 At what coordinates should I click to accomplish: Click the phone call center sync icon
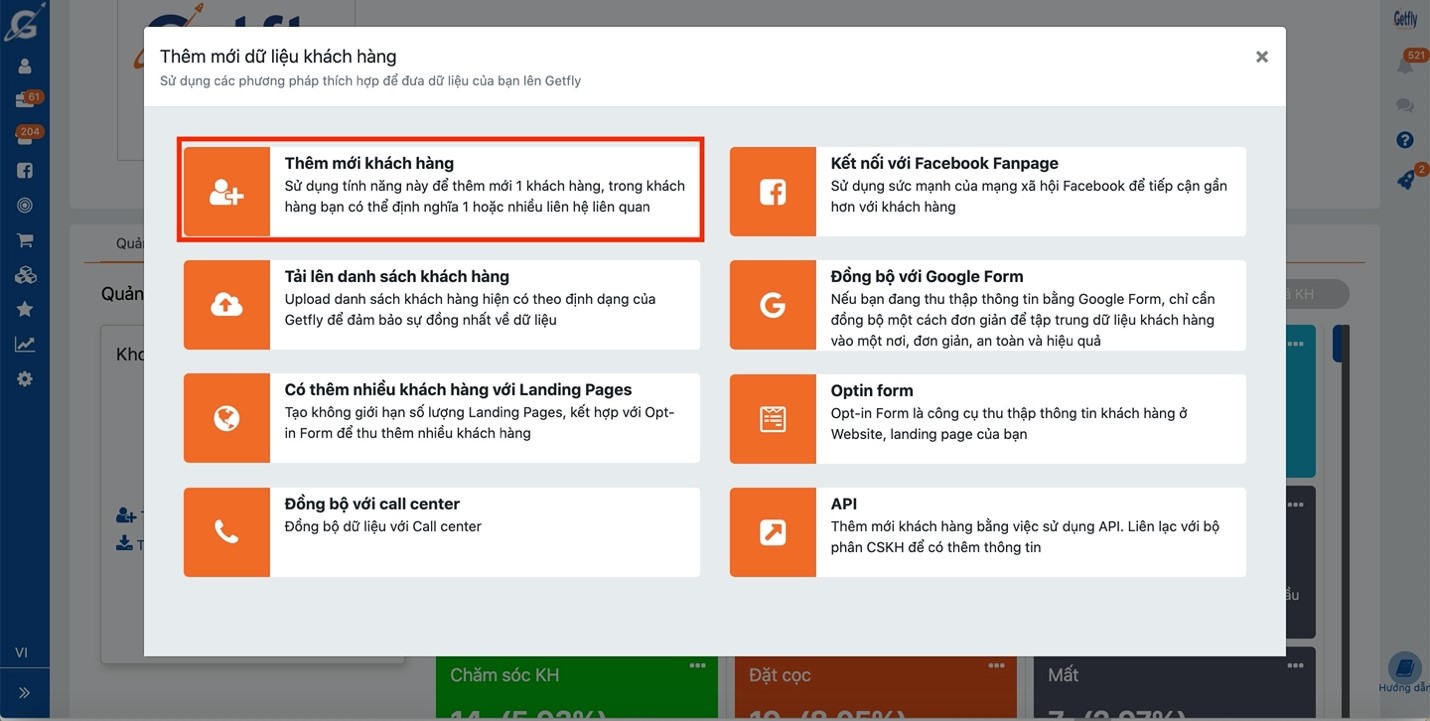click(227, 532)
